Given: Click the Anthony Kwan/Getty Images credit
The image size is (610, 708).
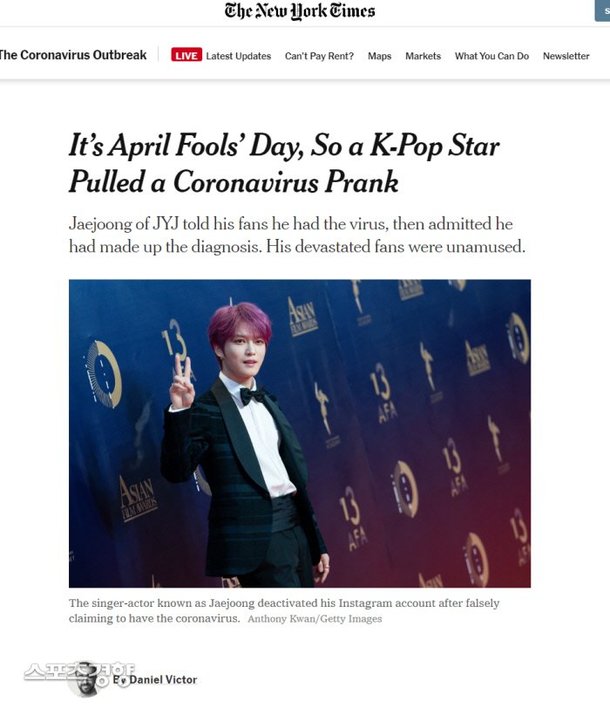Looking at the screenshot, I should 315,619.
